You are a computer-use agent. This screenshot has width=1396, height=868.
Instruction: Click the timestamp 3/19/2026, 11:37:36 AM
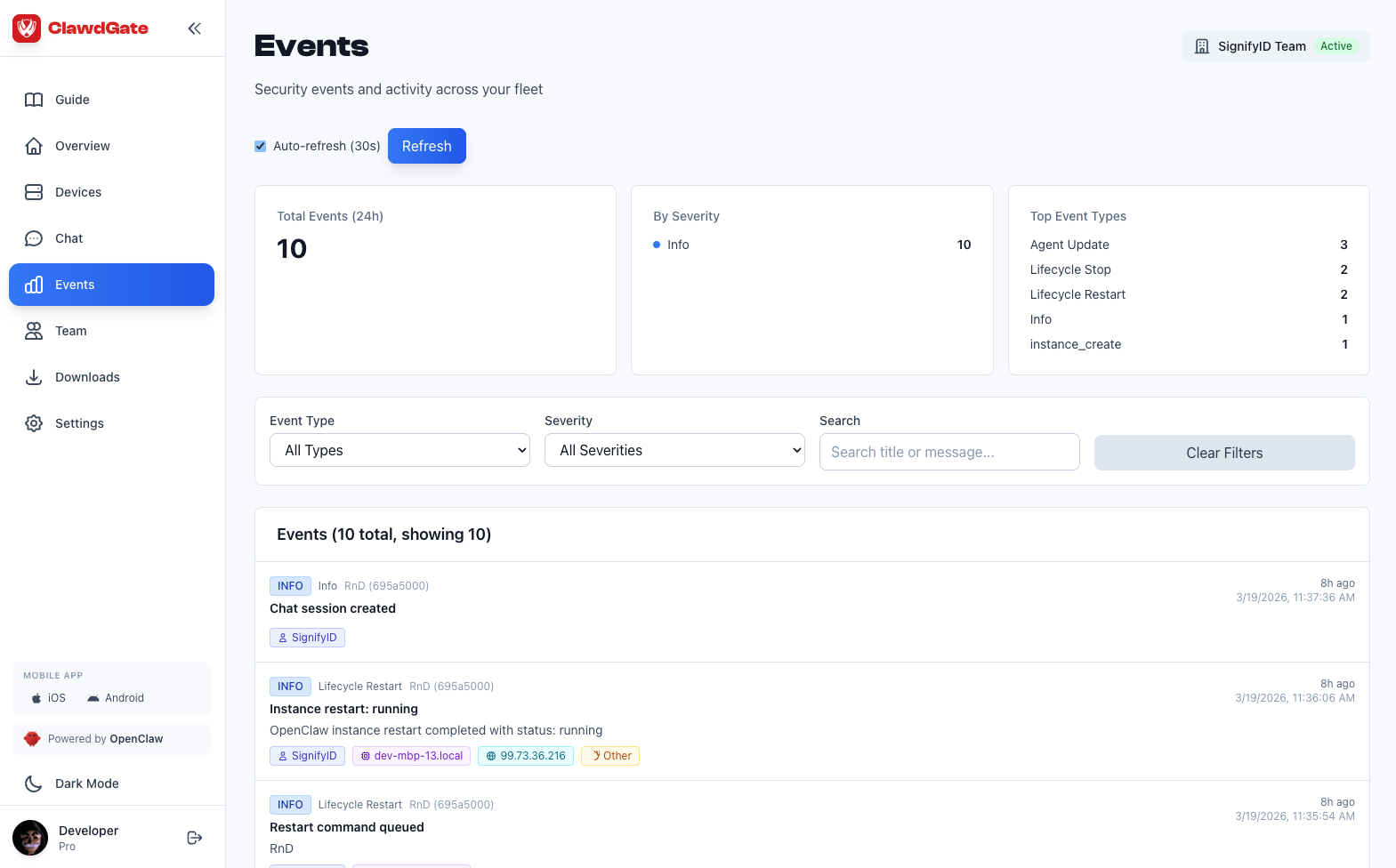click(1295, 598)
